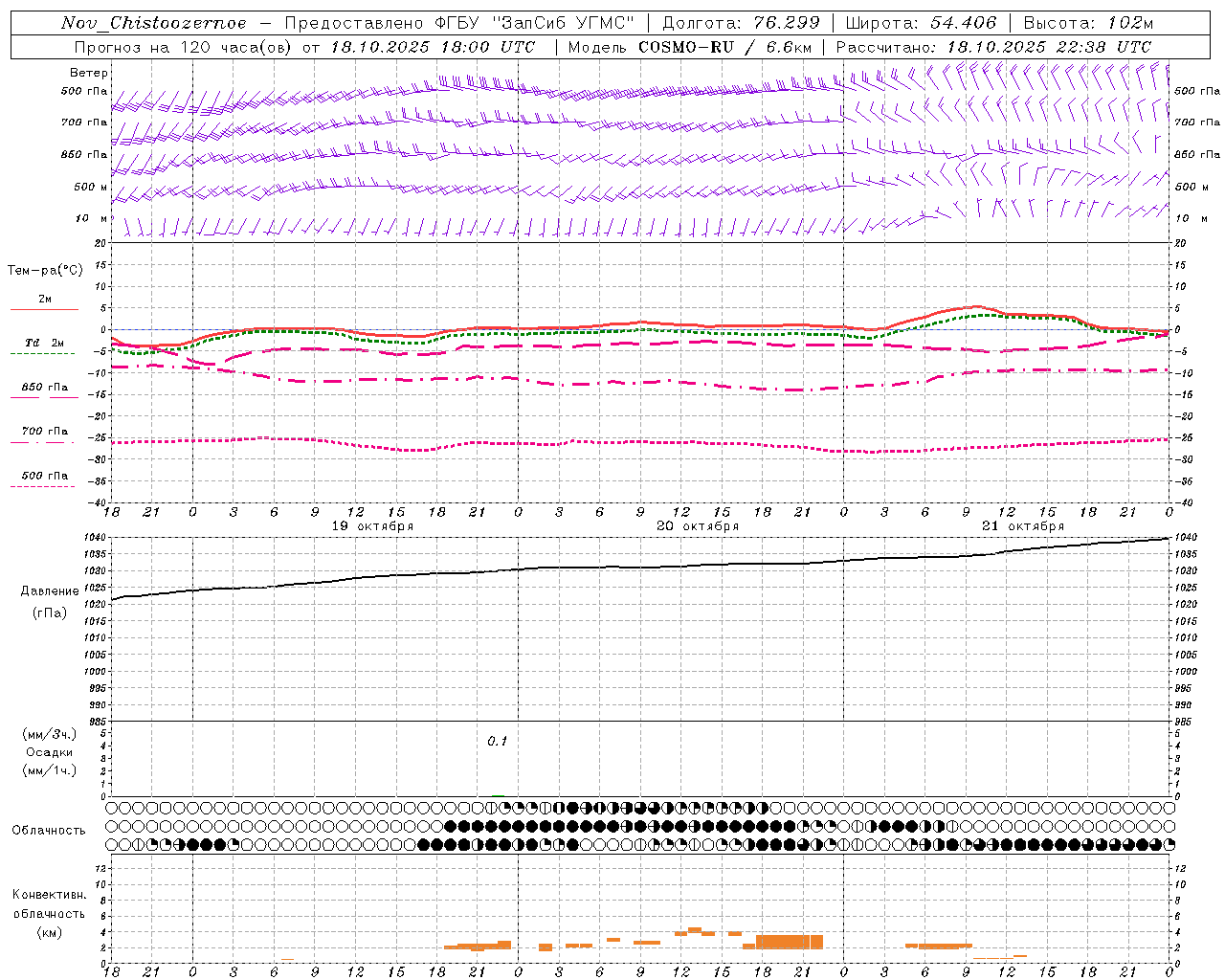Select '850 гПа' temperature legend entry
This screenshot has width=1225, height=980.
(x=45, y=388)
